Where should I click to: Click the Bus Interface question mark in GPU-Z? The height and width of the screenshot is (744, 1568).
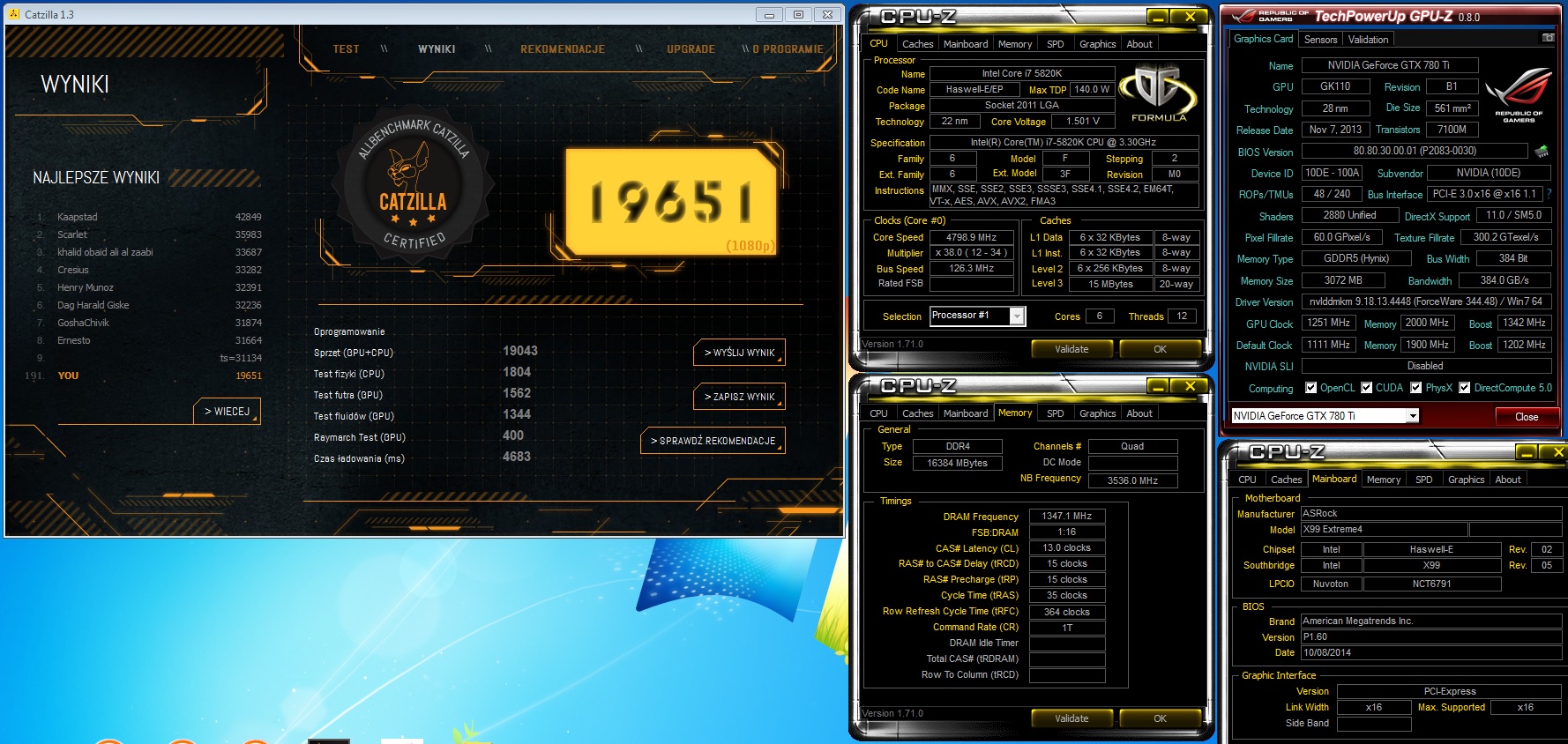(x=1549, y=194)
